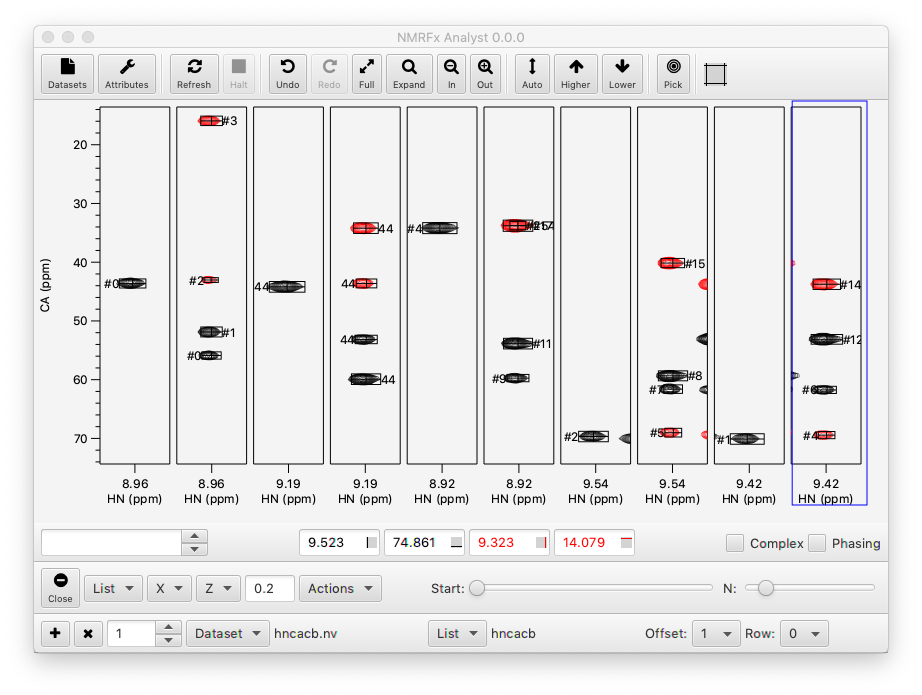
Task: Select peak label #3 in strip
Action: pos(230,121)
